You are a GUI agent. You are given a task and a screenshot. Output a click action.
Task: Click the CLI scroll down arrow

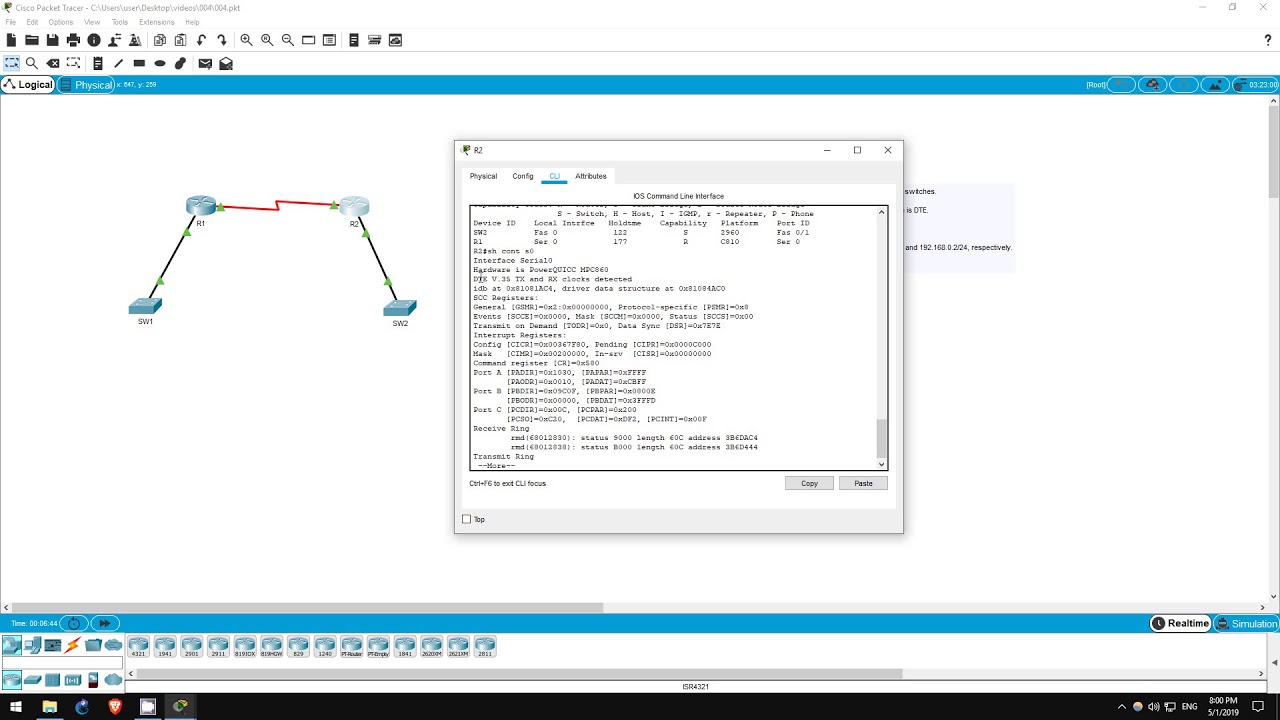tap(881, 464)
